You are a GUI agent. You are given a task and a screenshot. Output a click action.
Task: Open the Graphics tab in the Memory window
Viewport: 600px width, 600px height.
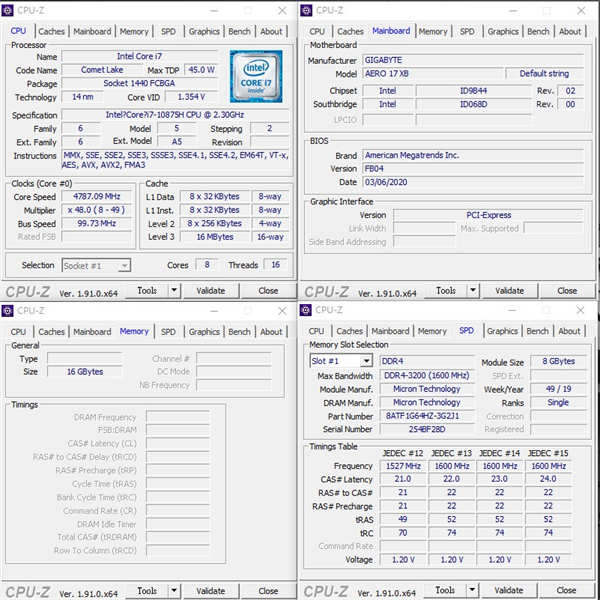(x=204, y=332)
